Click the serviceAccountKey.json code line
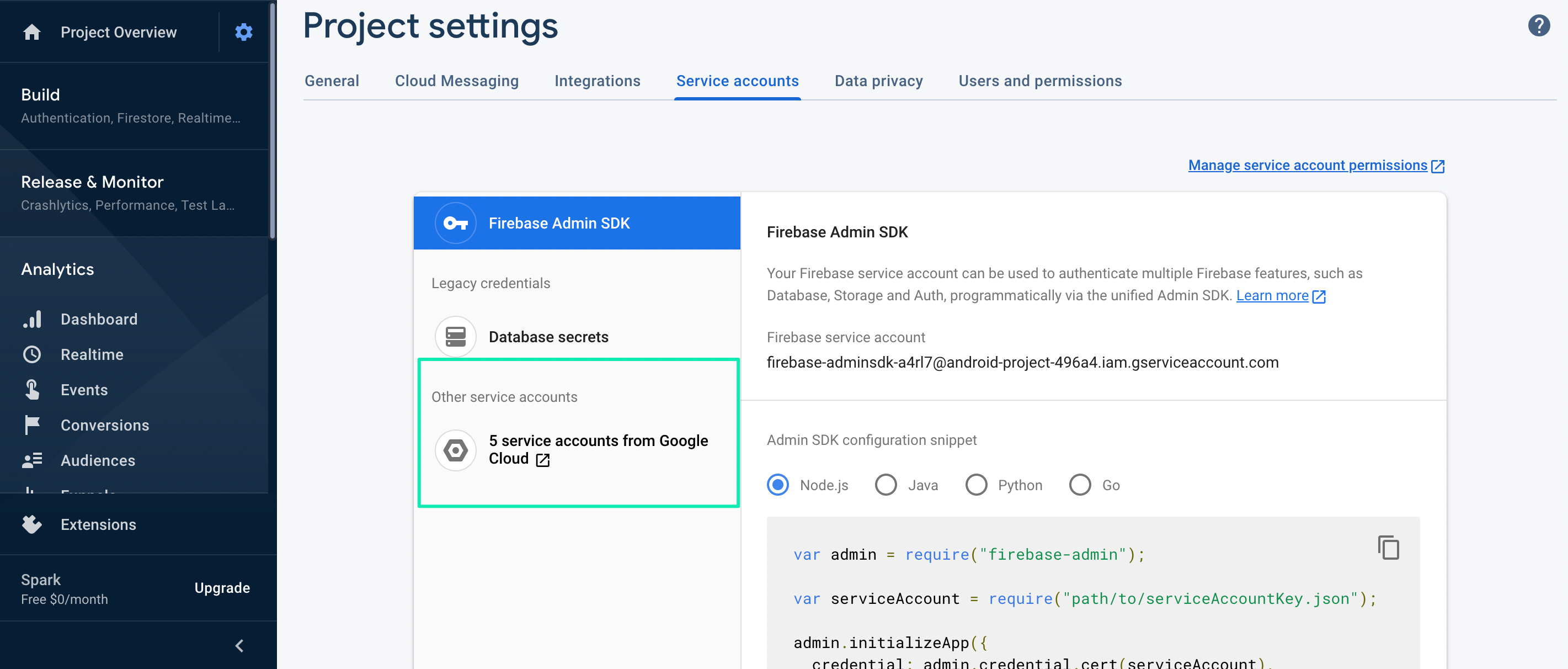Viewport: 1568px width, 669px height. 1085,598
